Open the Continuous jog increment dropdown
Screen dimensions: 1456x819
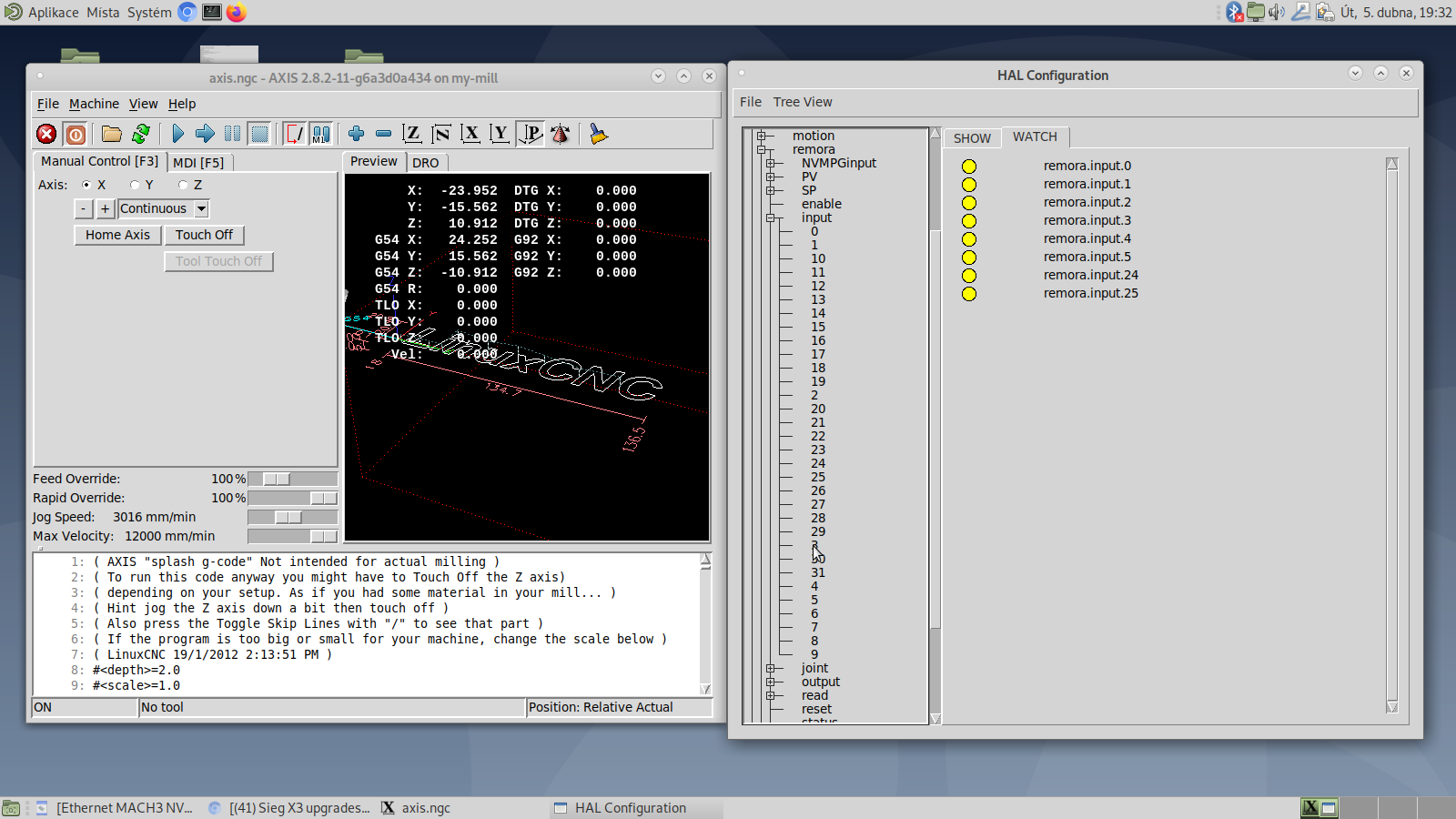[202, 208]
